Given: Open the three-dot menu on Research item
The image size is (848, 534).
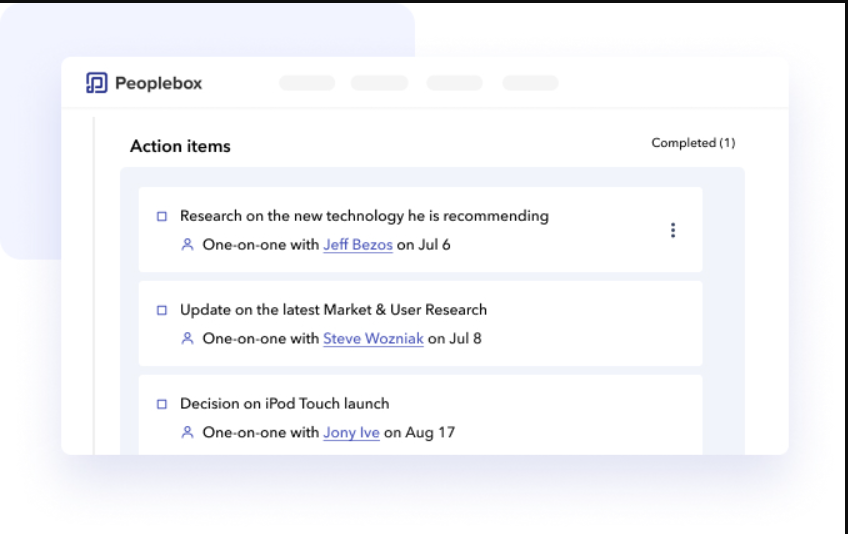Looking at the screenshot, I should coord(672,230).
